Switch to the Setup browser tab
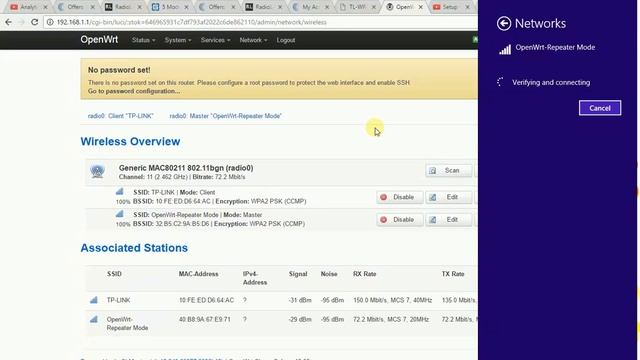Screen dimensions: 640x360 pyautogui.click(x=450, y=7)
